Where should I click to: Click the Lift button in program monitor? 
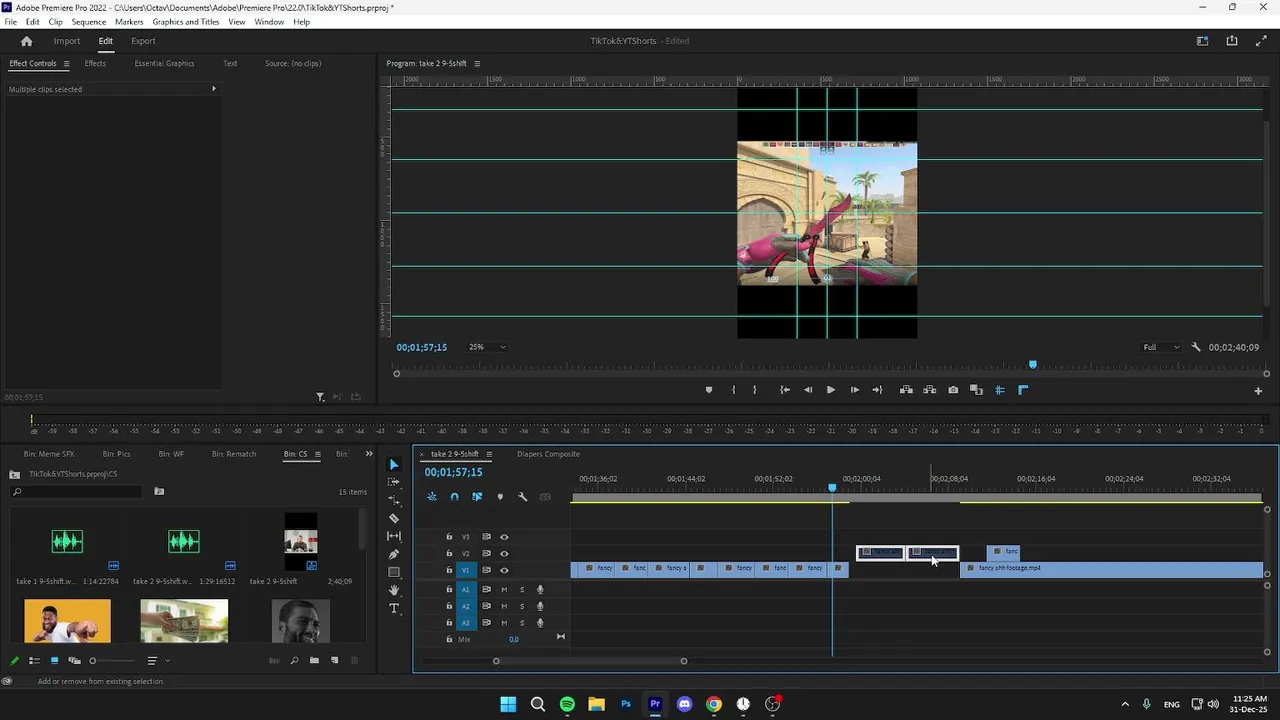click(x=906, y=390)
